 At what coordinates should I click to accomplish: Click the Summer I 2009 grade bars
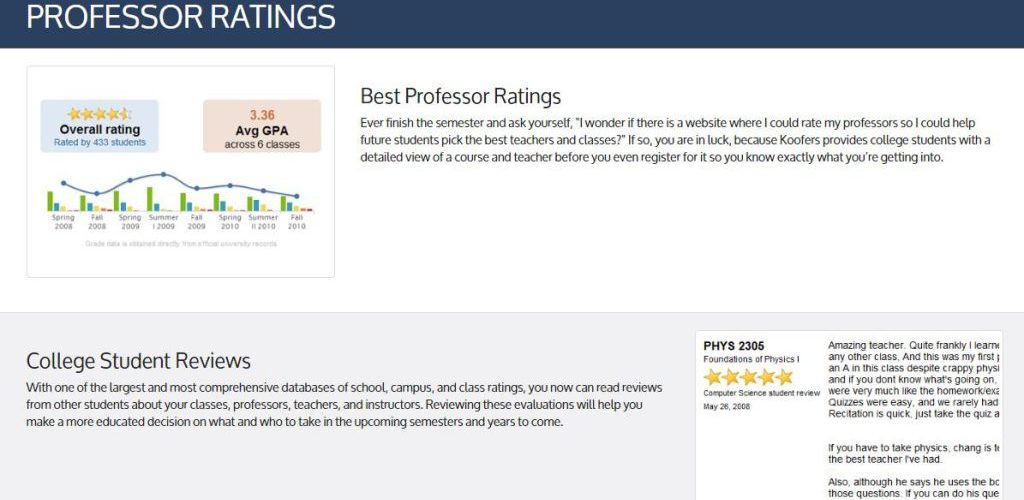pos(162,201)
